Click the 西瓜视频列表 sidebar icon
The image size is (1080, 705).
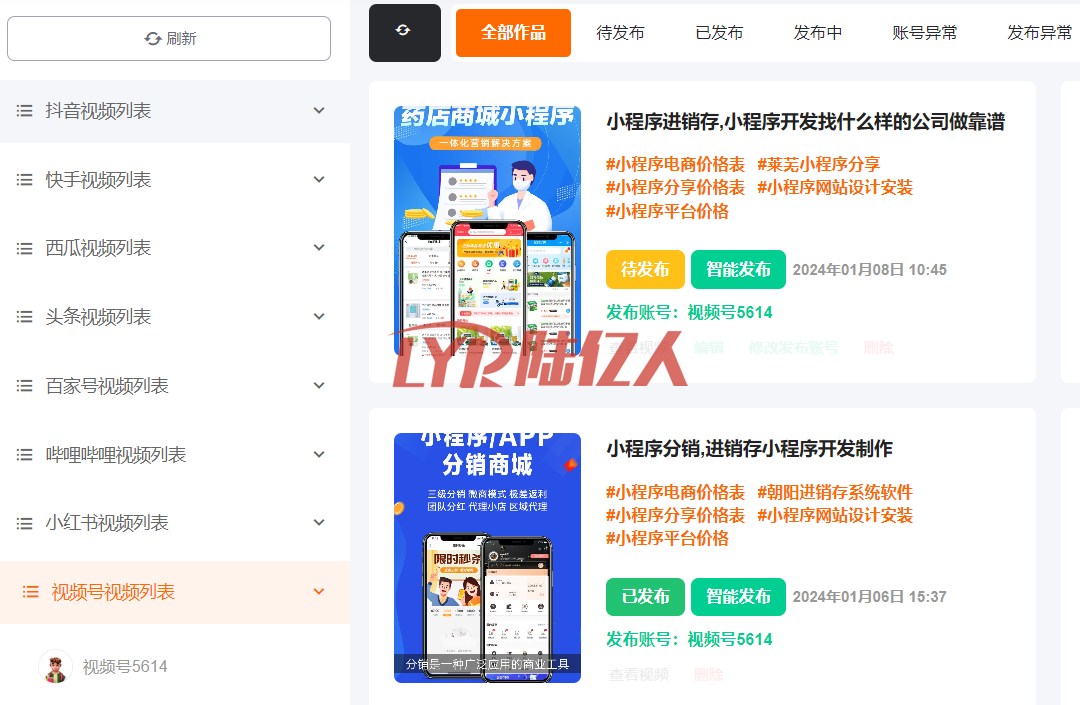26,247
